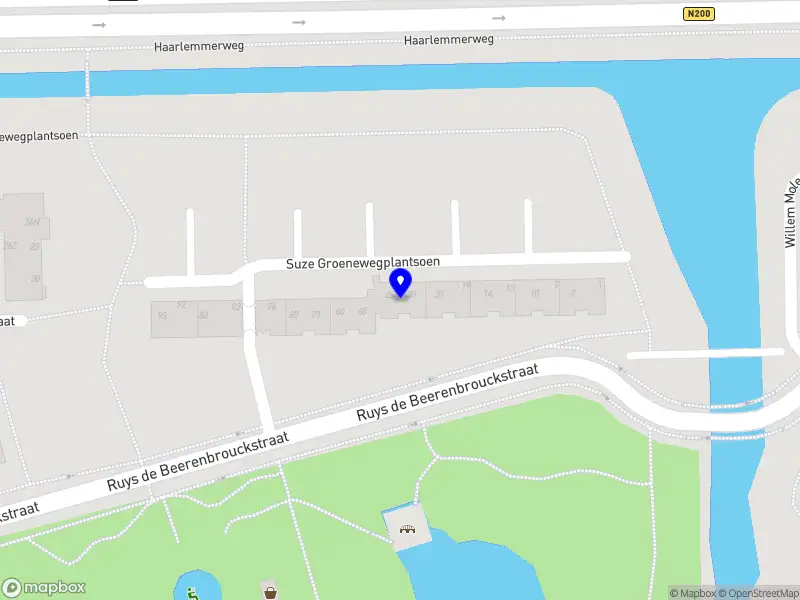Click the Suze Groenewegplantsoen street label

coord(363,263)
